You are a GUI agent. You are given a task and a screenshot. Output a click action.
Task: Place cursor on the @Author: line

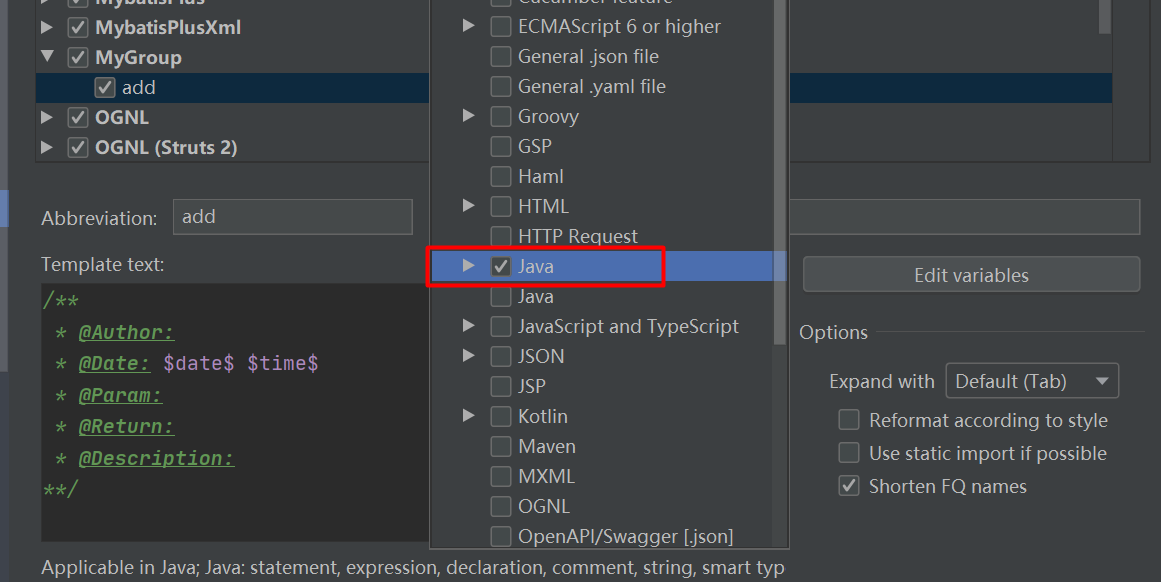(127, 332)
